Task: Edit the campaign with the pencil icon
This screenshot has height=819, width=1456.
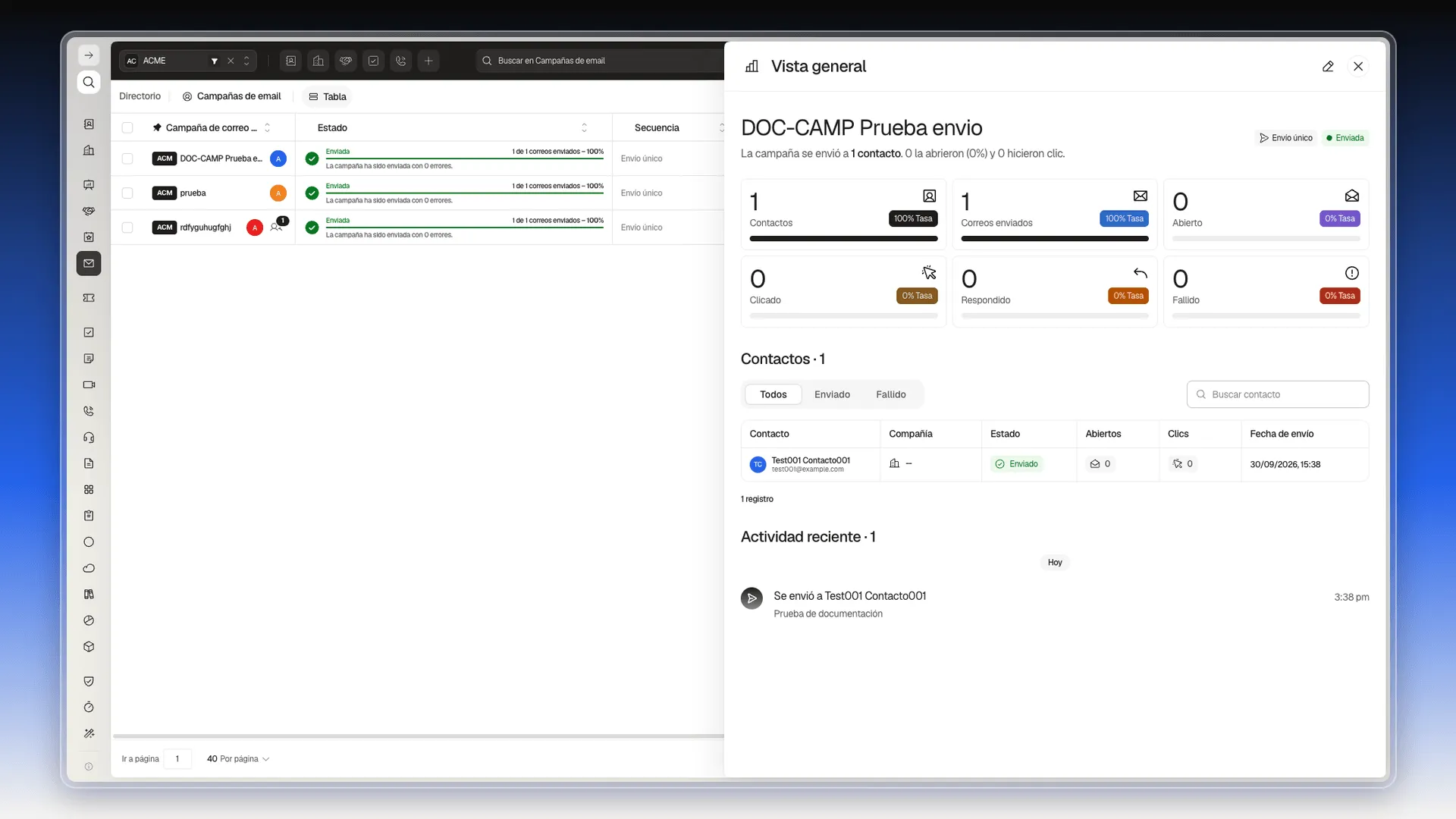Action: [1328, 67]
